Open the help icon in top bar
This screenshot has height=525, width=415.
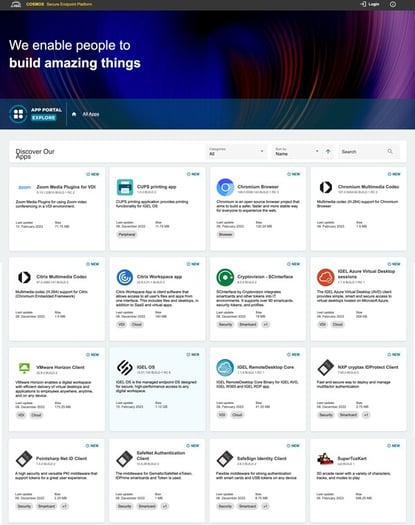[393, 4]
